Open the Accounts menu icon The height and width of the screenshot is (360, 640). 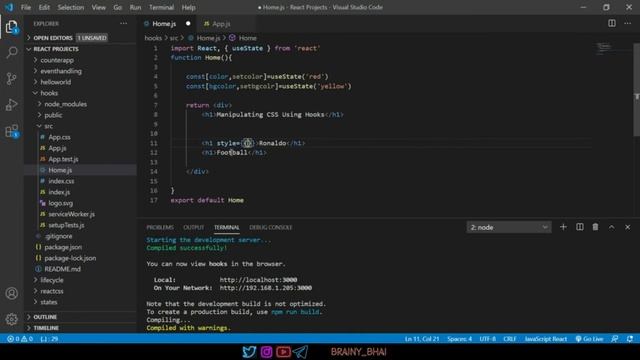(x=11, y=293)
